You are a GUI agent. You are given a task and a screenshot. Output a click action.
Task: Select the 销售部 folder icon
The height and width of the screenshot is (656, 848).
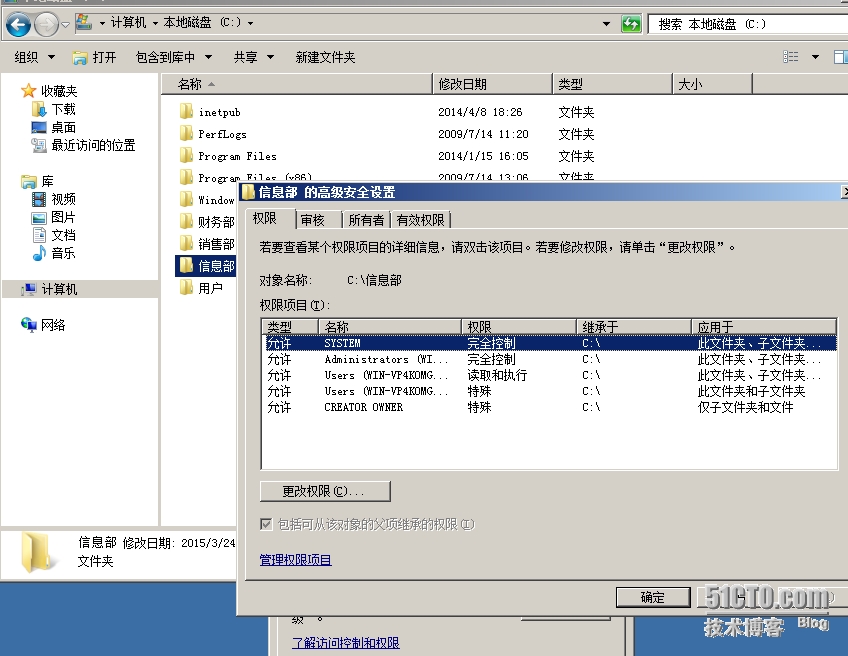tap(186, 243)
